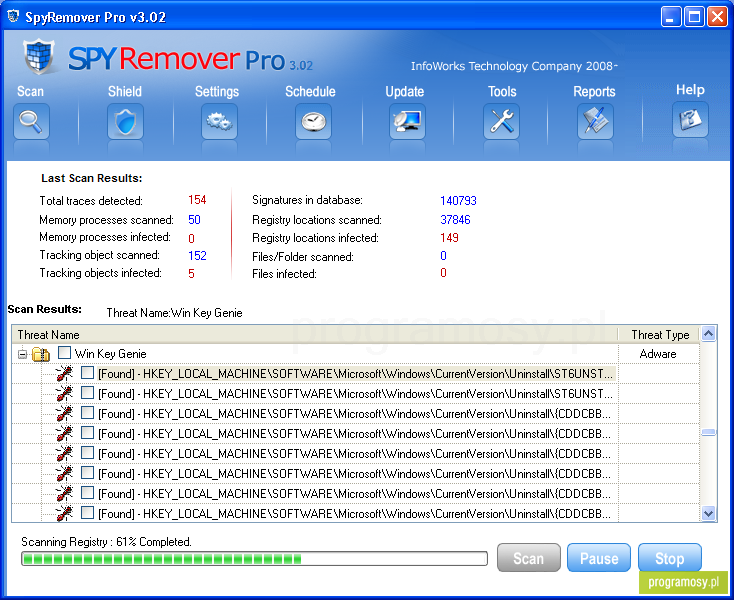Screen dimensions: 734x600
Task: Open the Shield protection icon
Action: 125,122
